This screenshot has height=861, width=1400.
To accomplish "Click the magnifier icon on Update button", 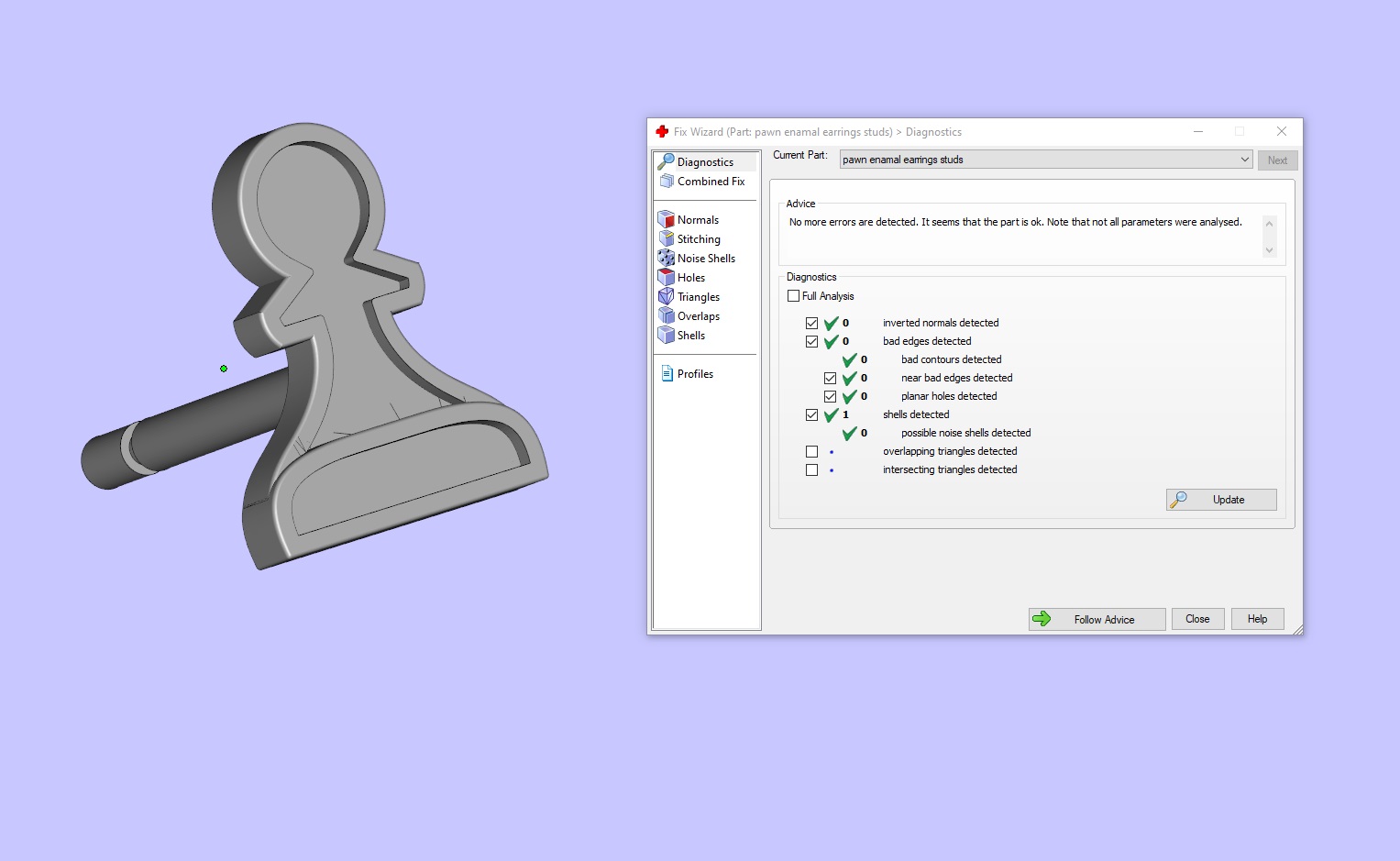I will [1179, 500].
